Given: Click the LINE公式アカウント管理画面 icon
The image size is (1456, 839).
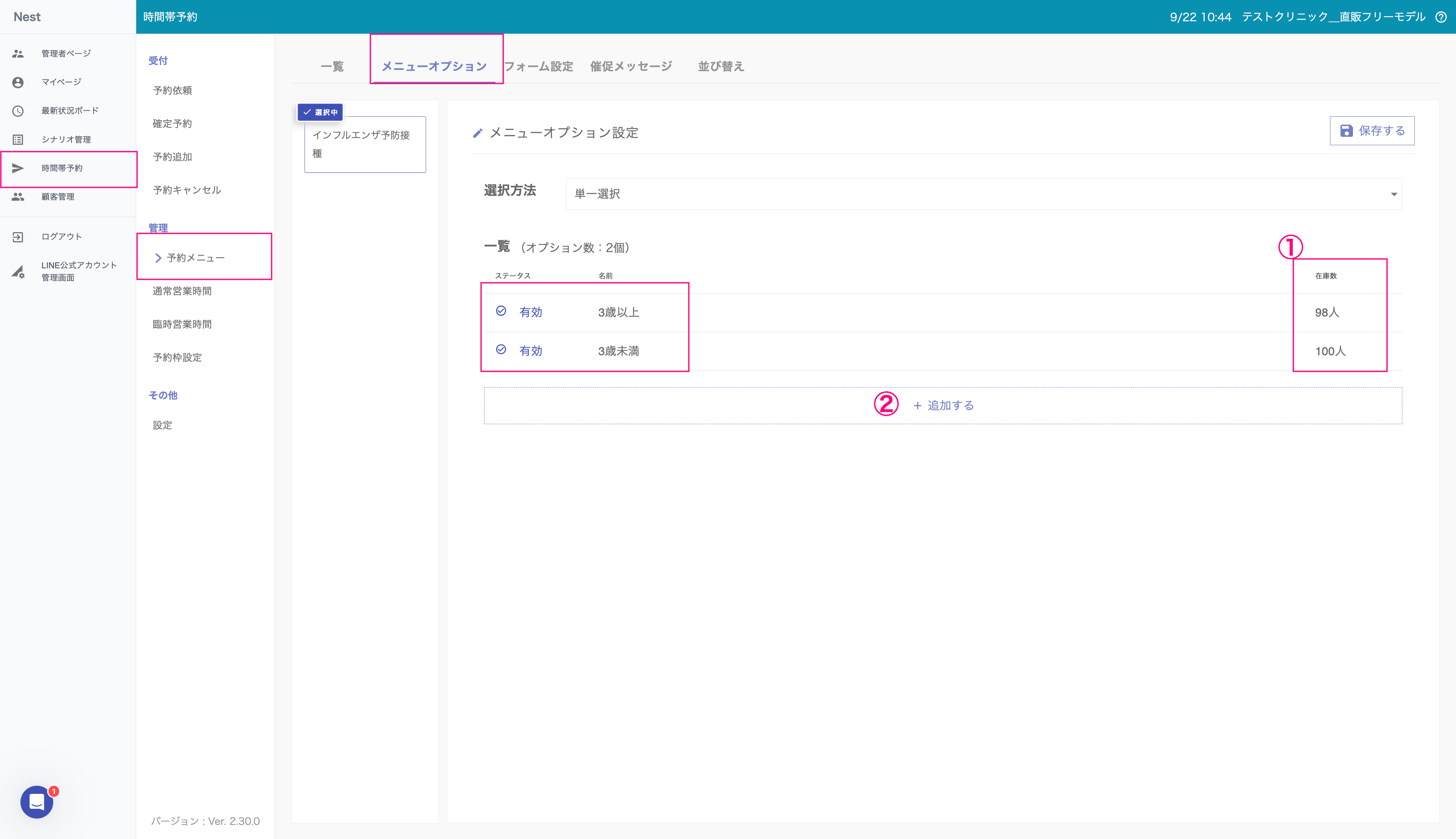Looking at the screenshot, I should point(18,271).
